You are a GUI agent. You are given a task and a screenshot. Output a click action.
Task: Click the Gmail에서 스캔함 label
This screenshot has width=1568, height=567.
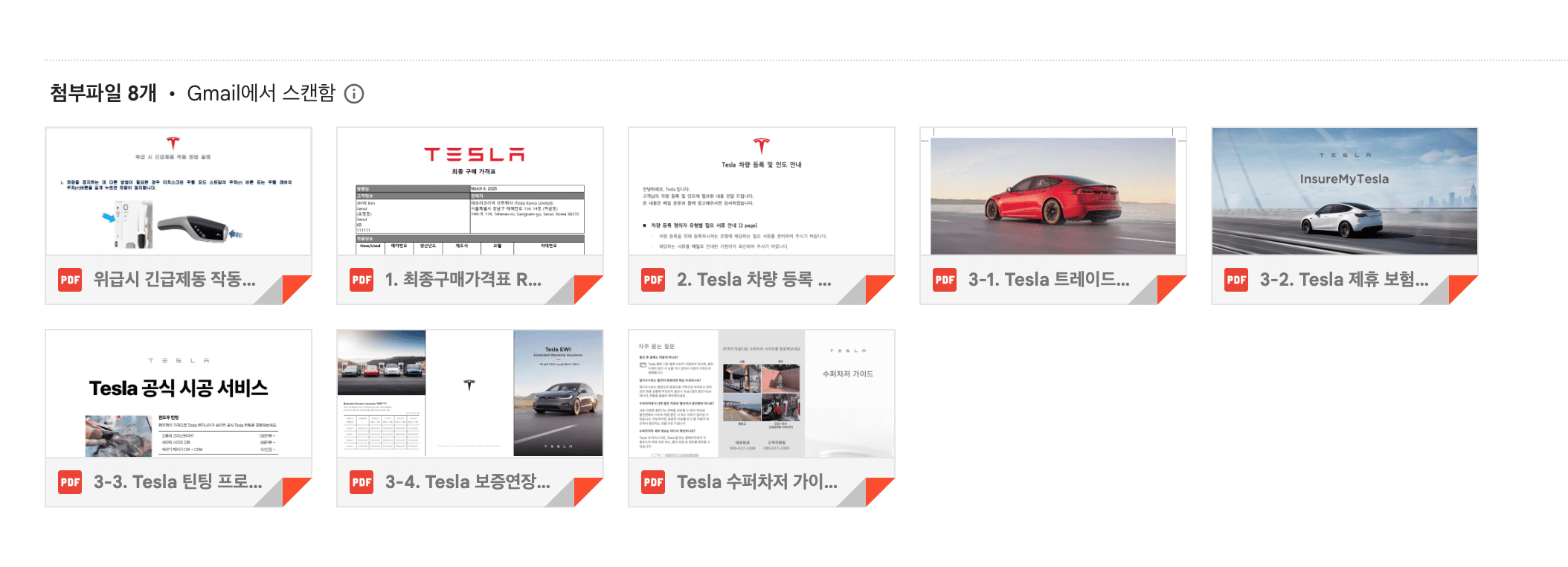pos(261,93)
